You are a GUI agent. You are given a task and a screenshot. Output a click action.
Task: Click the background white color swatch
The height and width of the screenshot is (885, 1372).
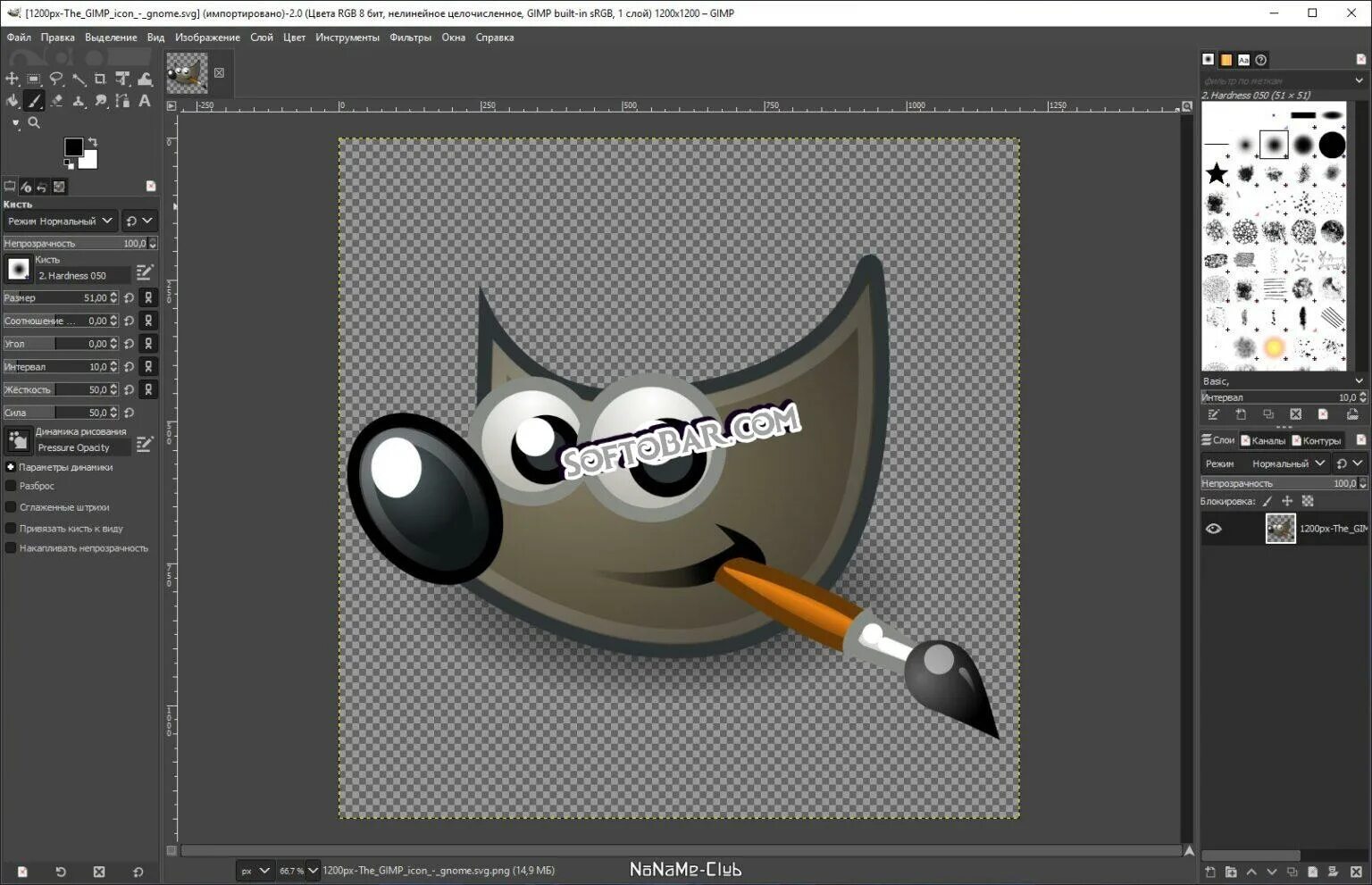pos(88,162)
